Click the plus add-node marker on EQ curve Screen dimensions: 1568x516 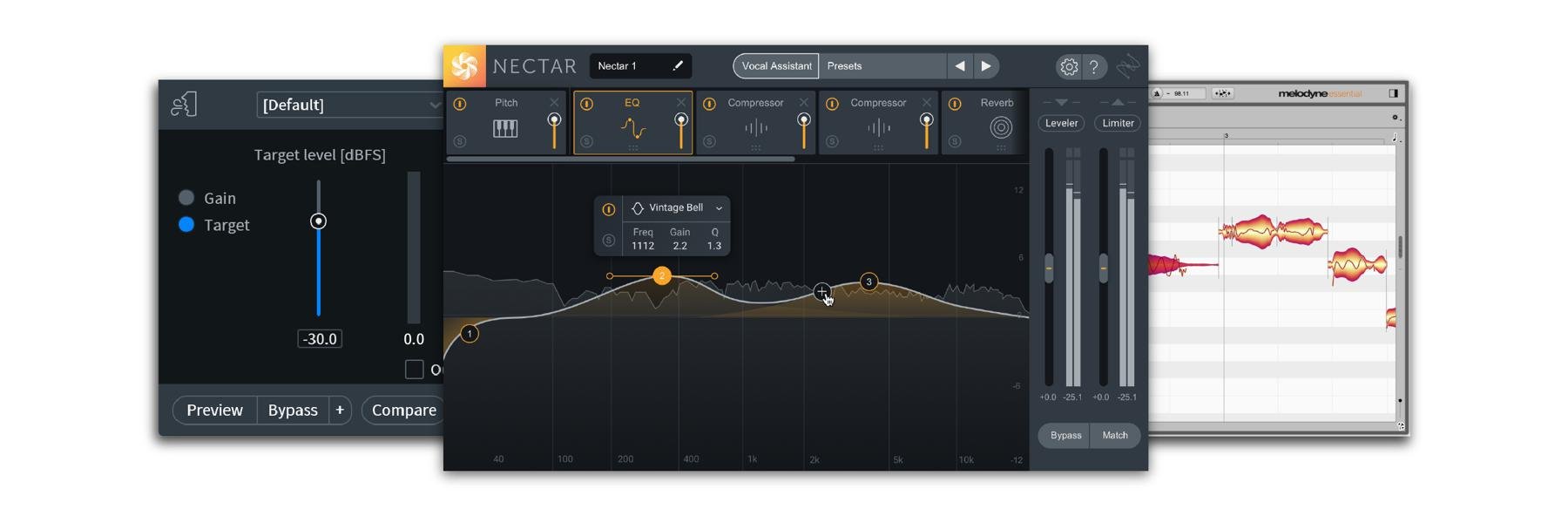(821, 292)
